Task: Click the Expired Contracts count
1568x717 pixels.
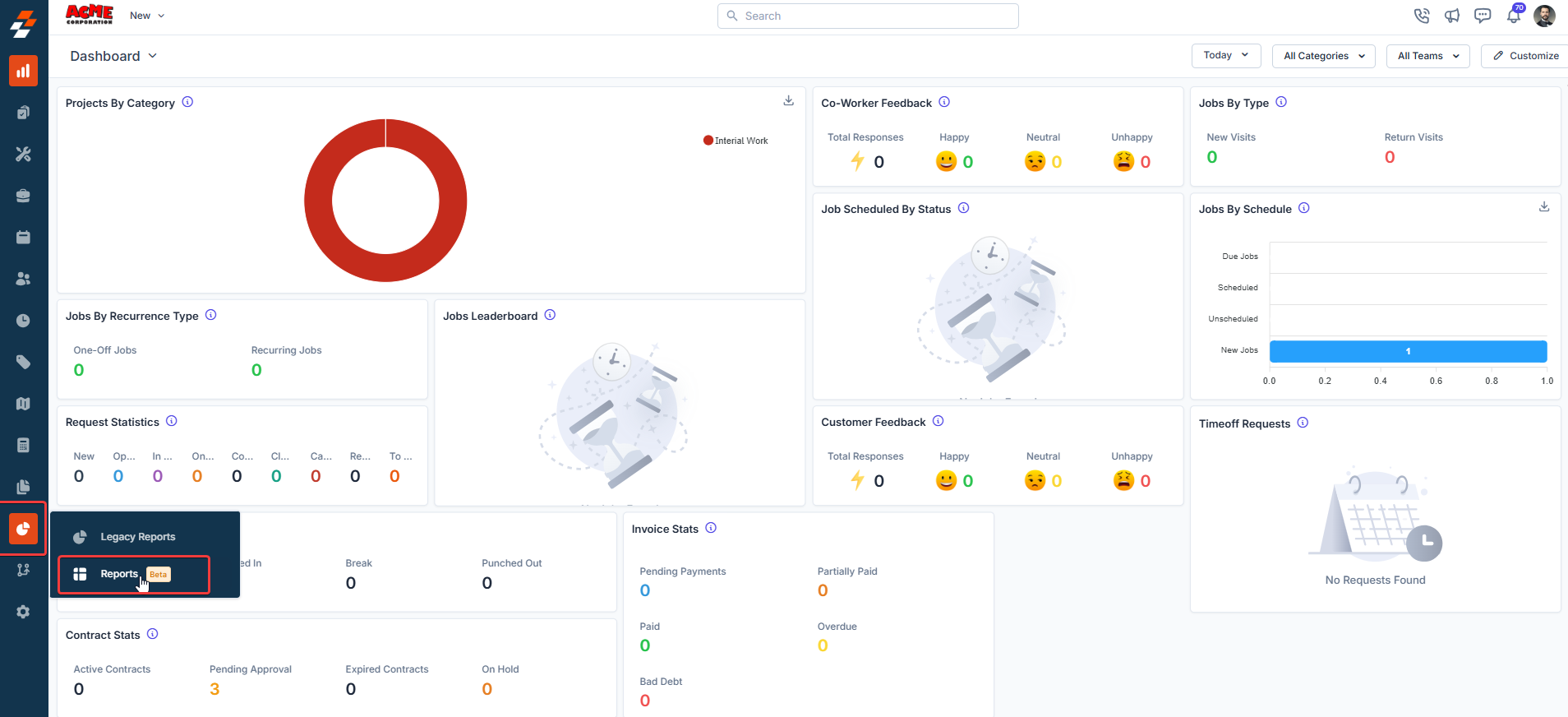Action: point(351,689)
